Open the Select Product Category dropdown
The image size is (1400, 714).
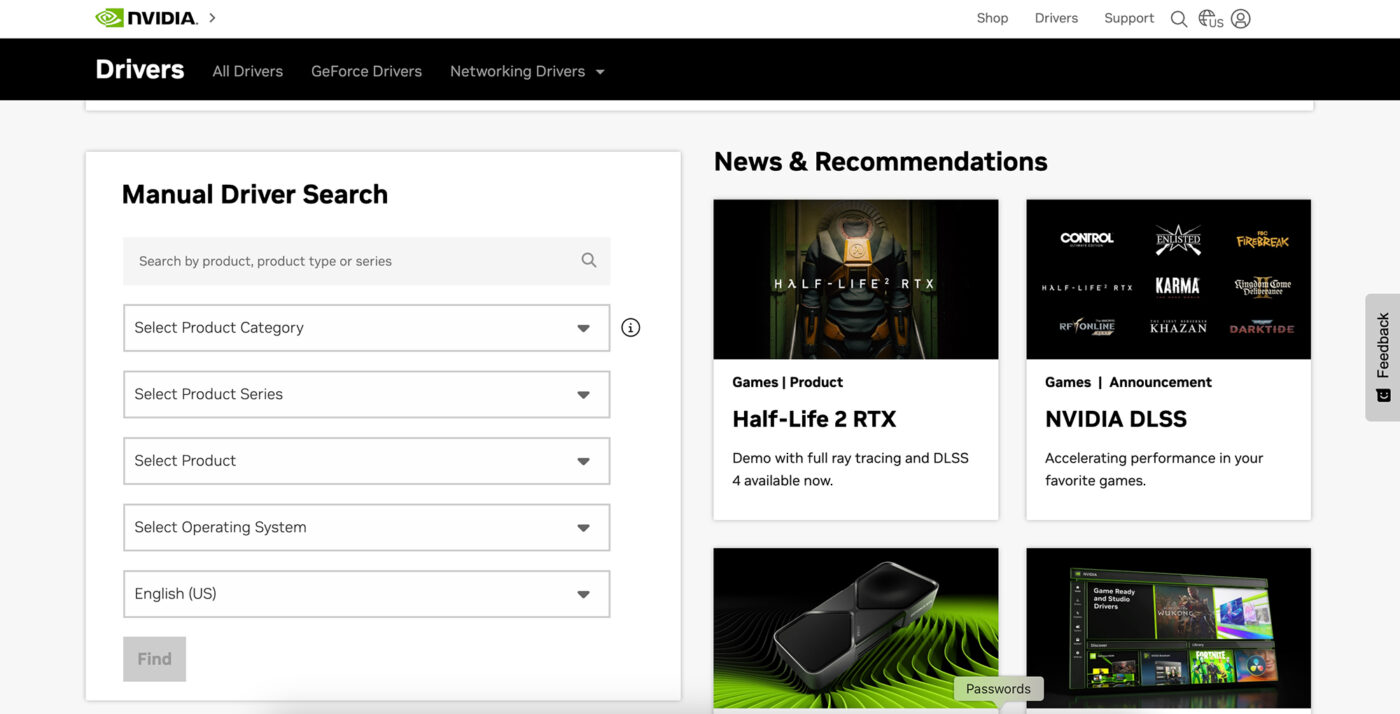pos(366,328)
